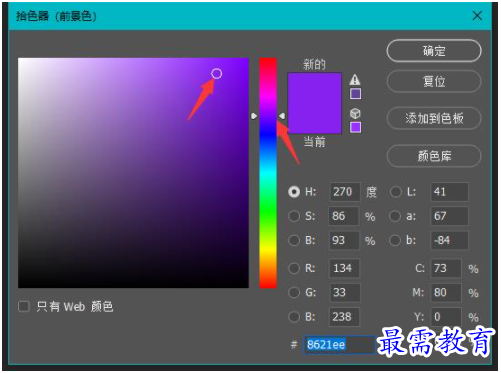501x373 pixels.
Task: Click the new color preview swatch
Action: pos(315,88)
